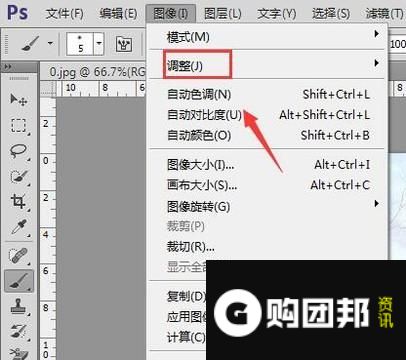Select the Rectangular Marquee tool
The width and height of the screenshot is (406, 360).
[19, 126]
